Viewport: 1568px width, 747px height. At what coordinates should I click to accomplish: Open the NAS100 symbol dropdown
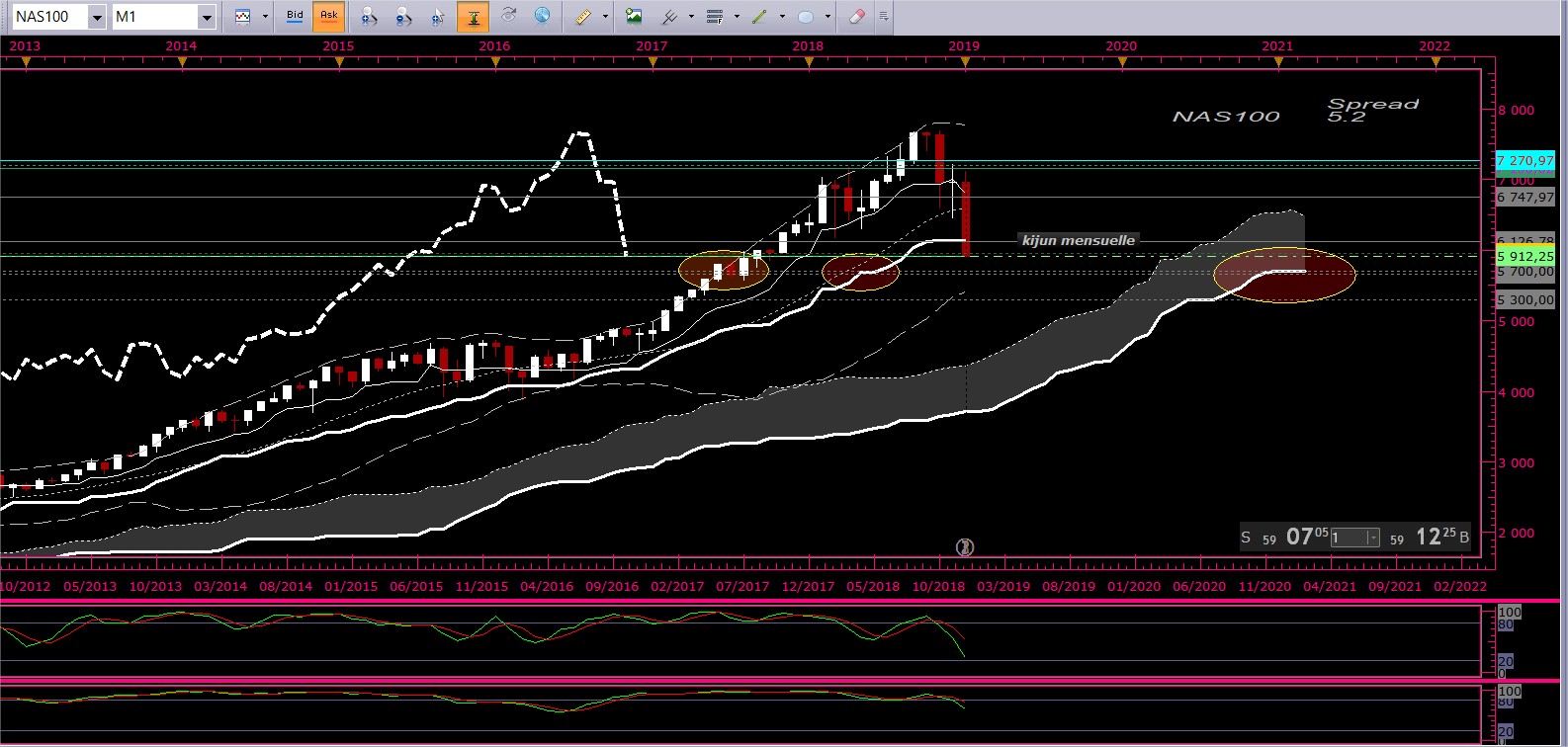click(x=97, y=17)
